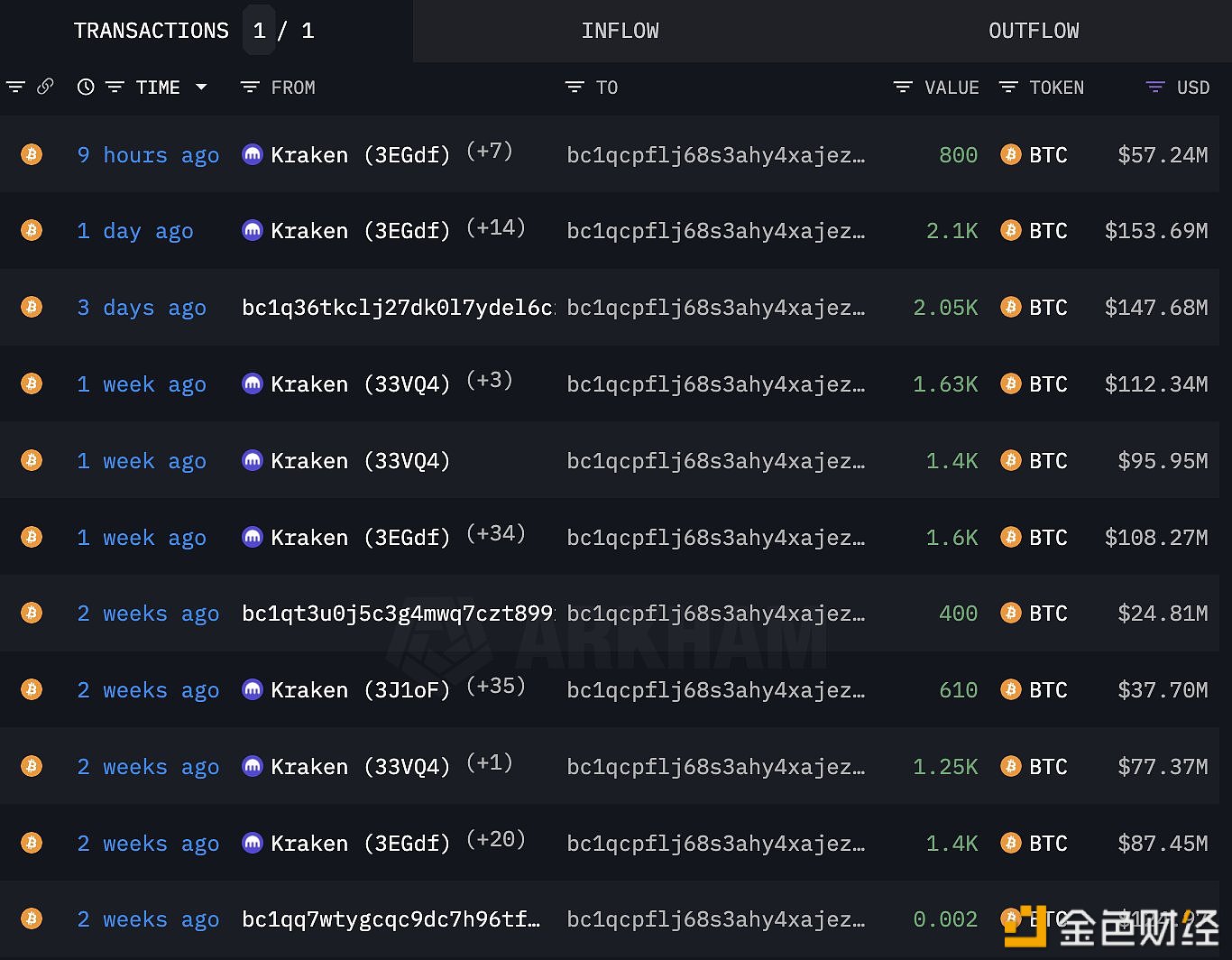
Task: Click the Kraken logo on the $77.37M row
Action: (x=253, y=767)
